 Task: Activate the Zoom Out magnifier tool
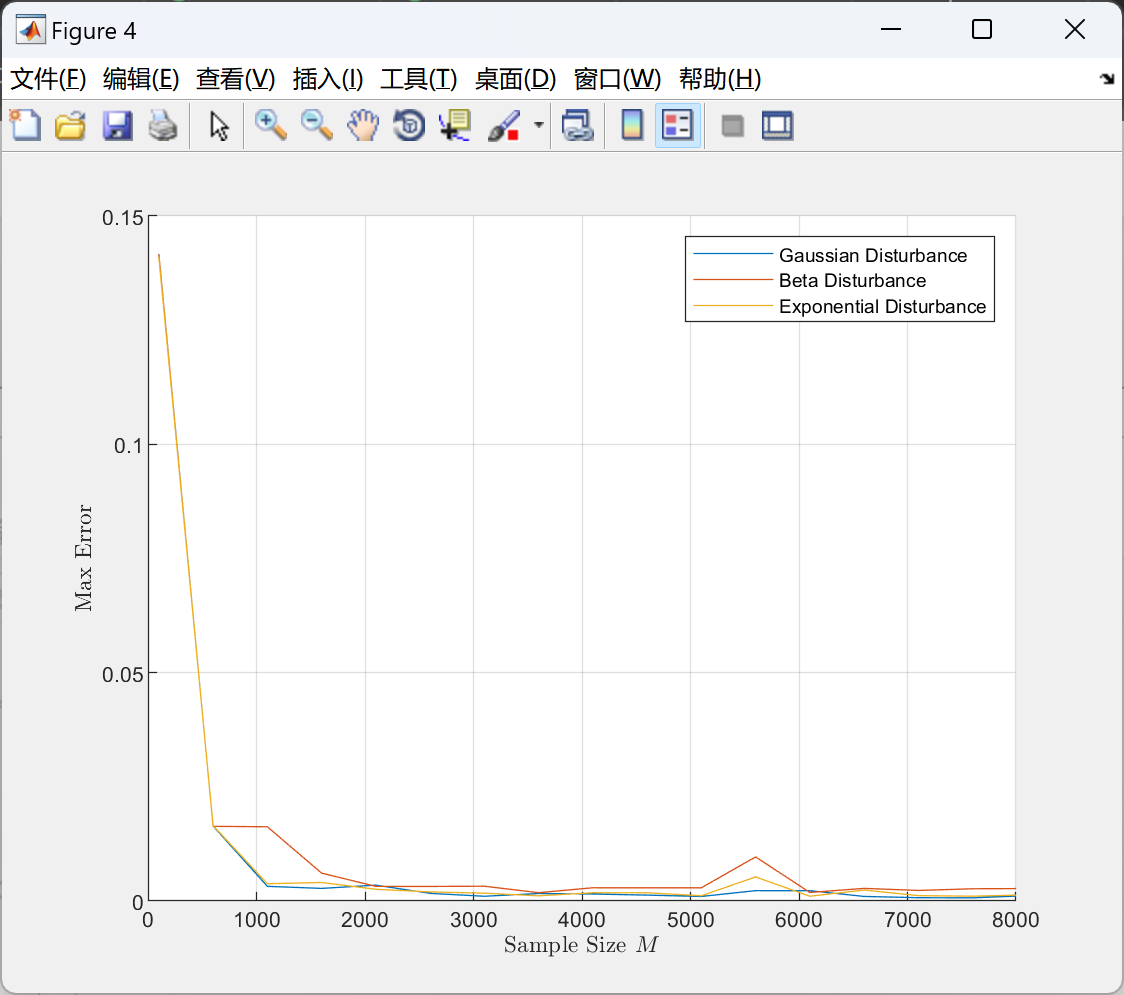(x=316, y=125)
